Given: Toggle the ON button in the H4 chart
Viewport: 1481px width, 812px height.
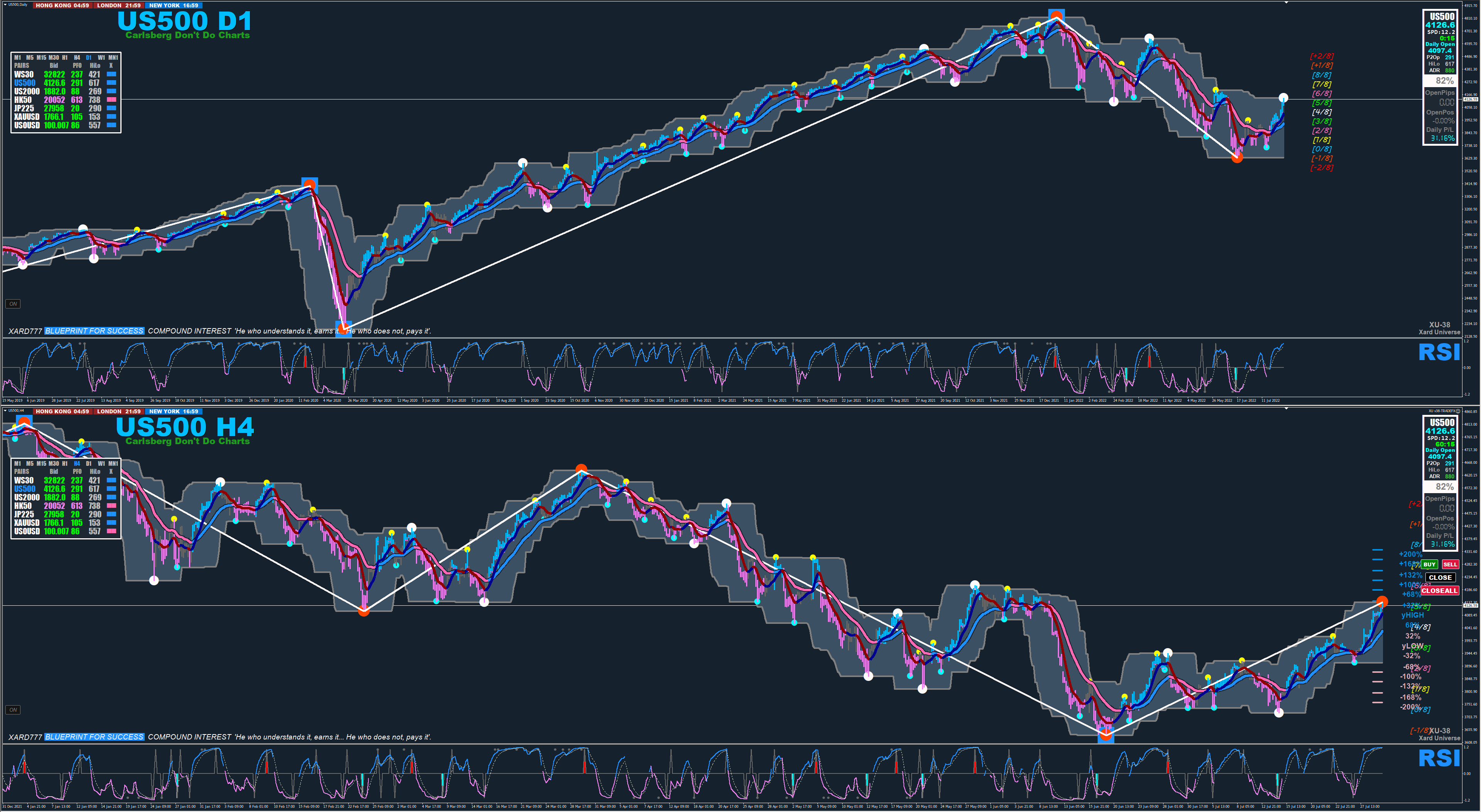Looking at the screenshot, I should click(x=13, y=710).
